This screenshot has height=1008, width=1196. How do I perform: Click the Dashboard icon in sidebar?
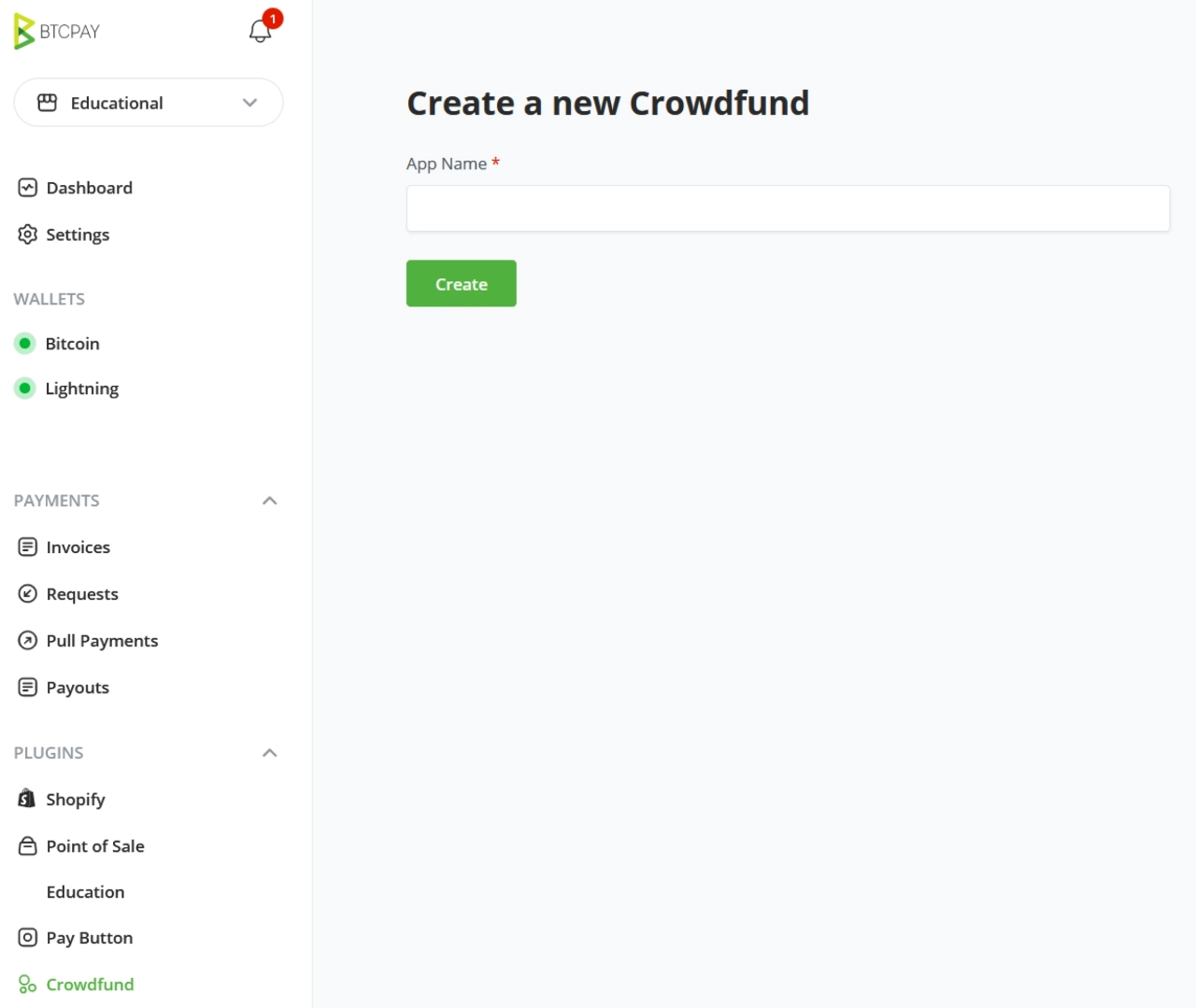pyautogui.click(x=27, y=188)
